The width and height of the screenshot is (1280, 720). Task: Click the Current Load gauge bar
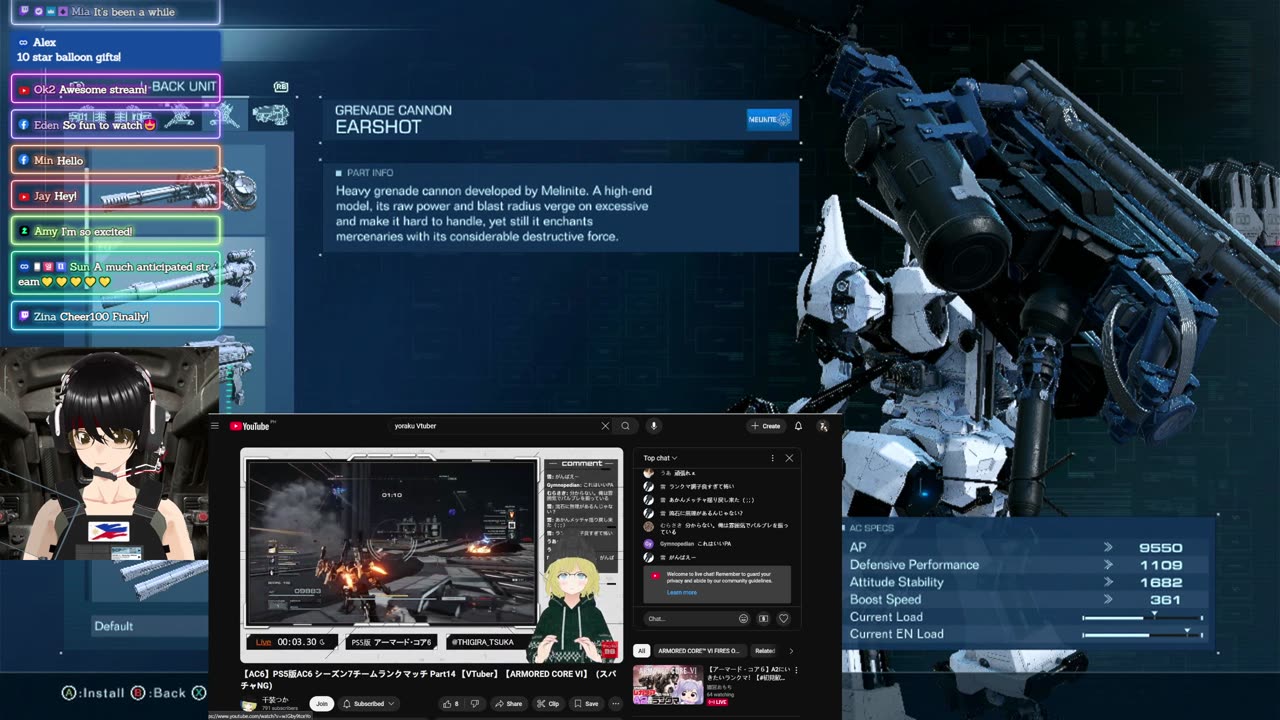point(1142,618)
